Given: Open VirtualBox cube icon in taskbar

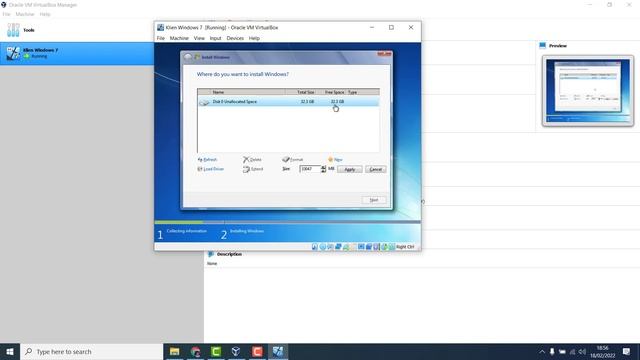Looking at the screenshot, I should pyautogui.click(x=236, y=351).
